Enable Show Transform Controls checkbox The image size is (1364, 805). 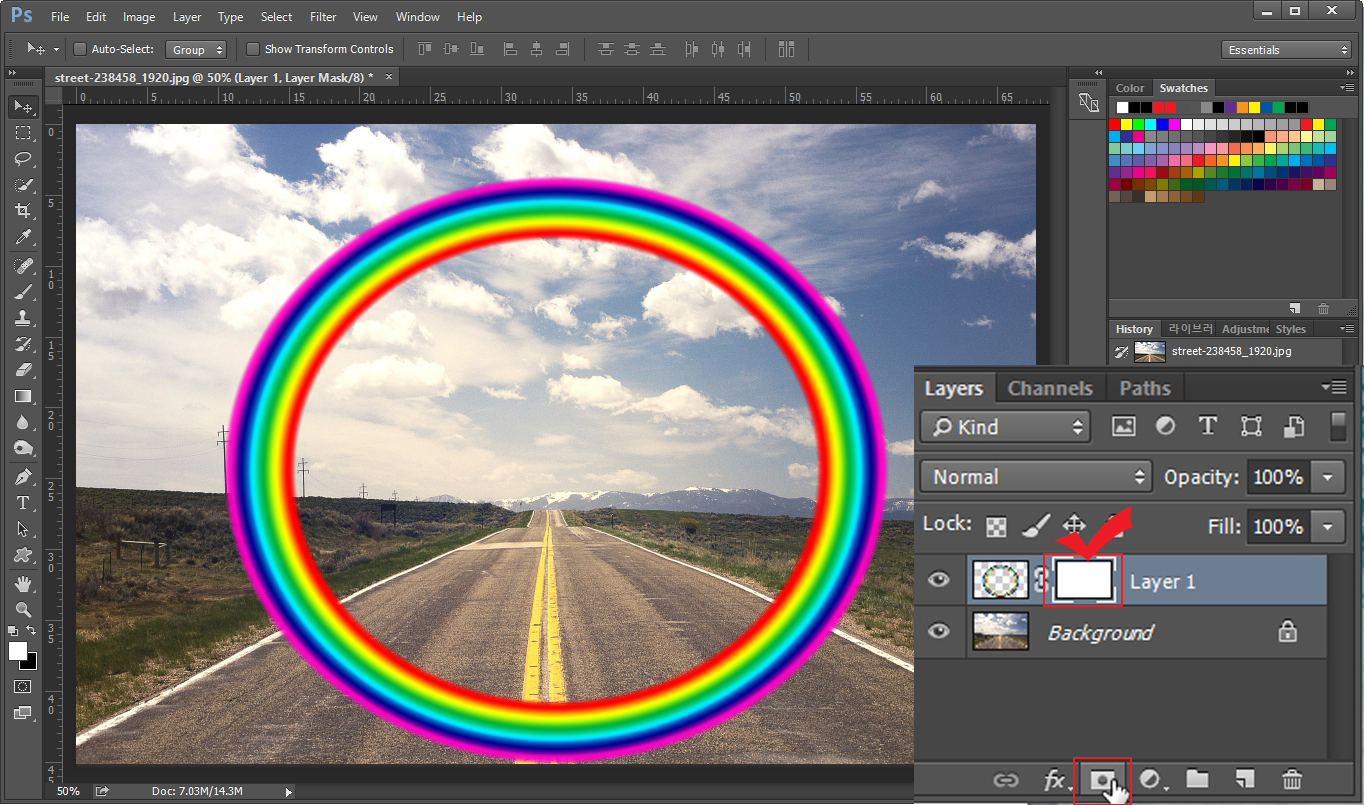pos(253,49)
